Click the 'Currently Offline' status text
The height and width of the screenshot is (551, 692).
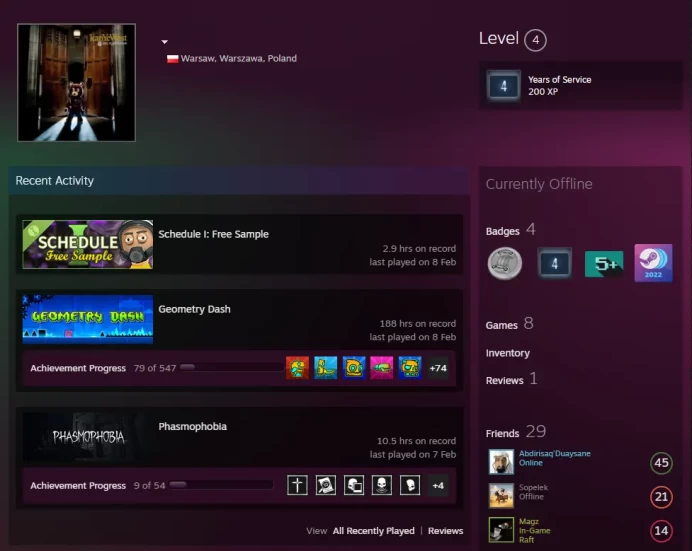539,184
